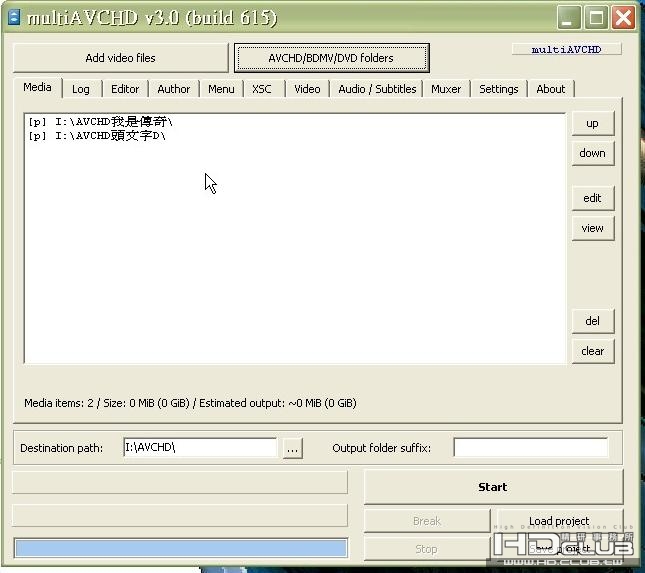Open the Video tab

click(x=307, y=89)
